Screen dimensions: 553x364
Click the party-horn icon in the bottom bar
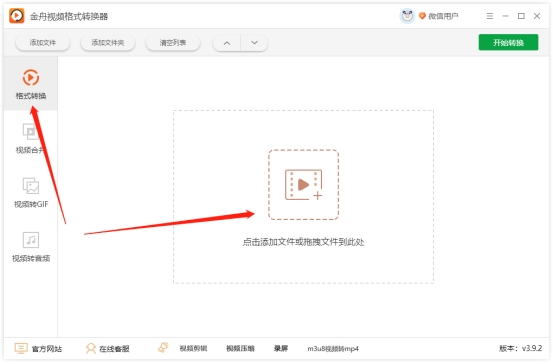pos(163,348)
